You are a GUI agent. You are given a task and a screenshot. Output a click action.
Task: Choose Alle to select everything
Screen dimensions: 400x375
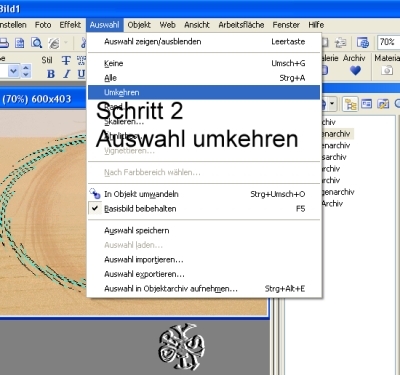(x=204, y=78)
